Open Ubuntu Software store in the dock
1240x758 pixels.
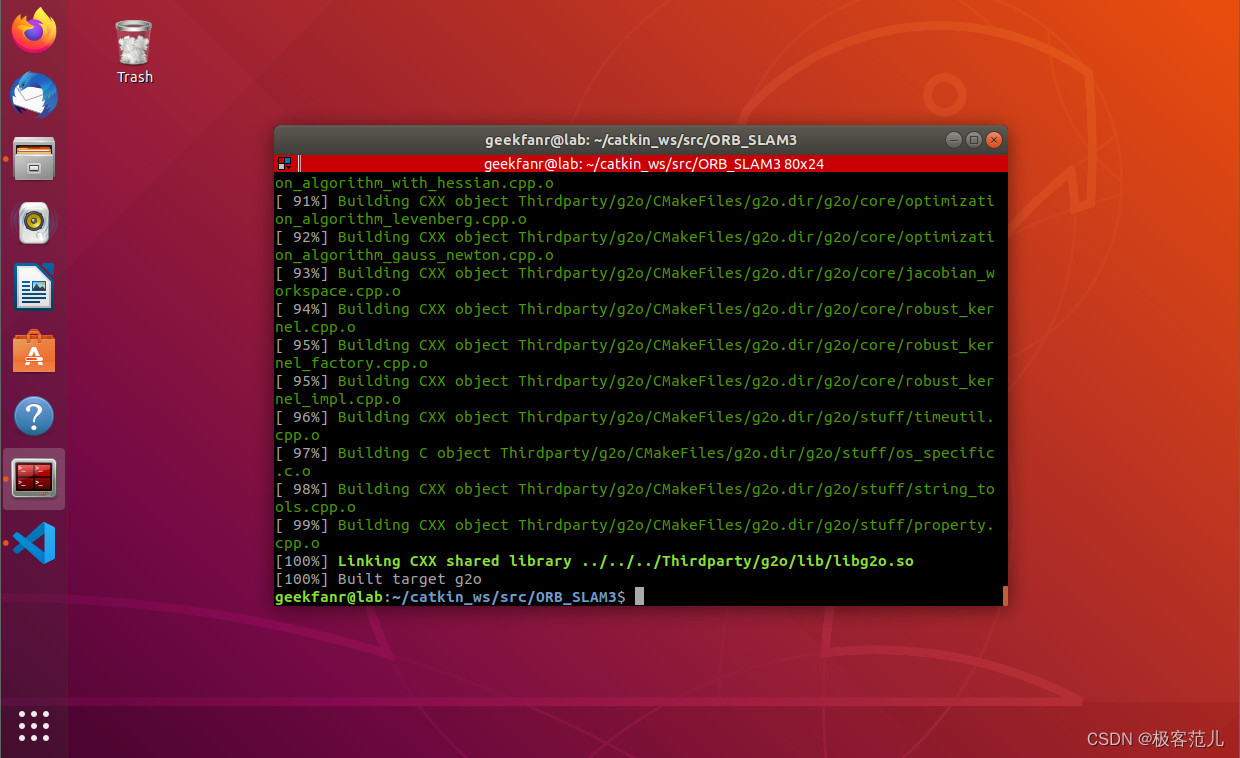(34, 351)
